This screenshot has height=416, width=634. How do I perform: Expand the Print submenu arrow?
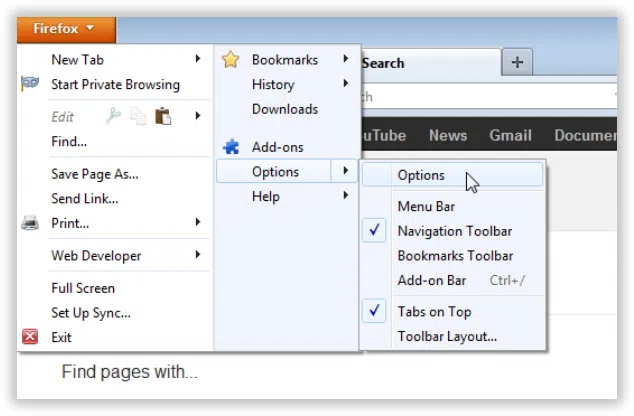click(198, 222)
